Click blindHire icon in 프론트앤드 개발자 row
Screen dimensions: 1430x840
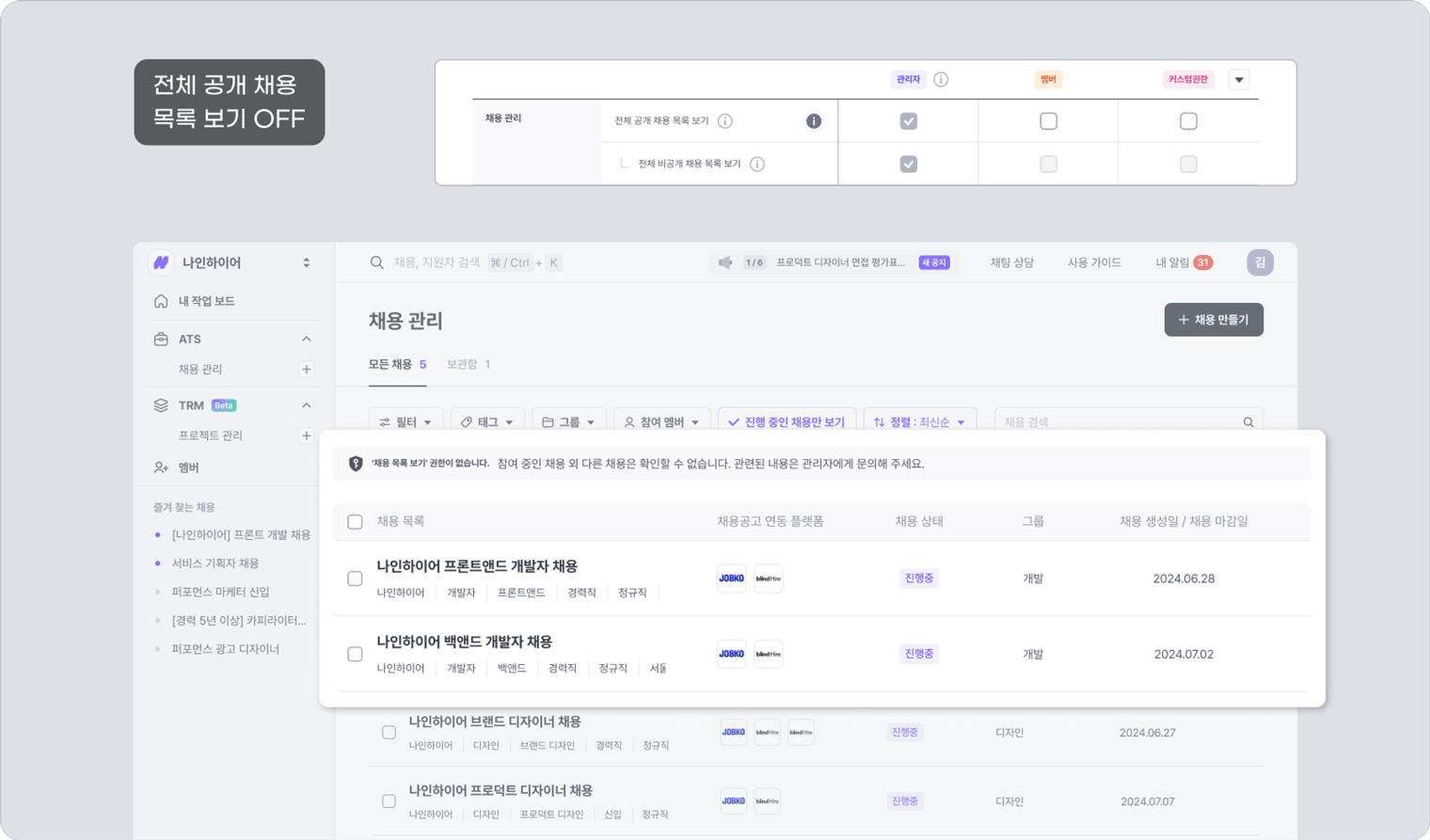(769, 578)
